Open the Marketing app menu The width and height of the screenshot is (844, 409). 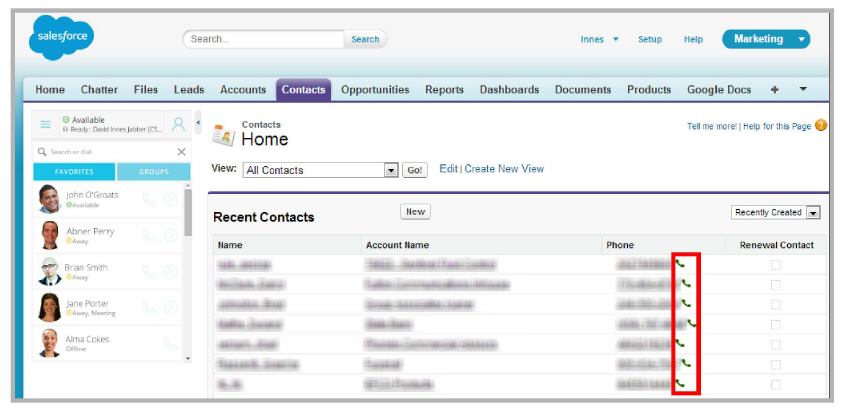tap(766, 39)
